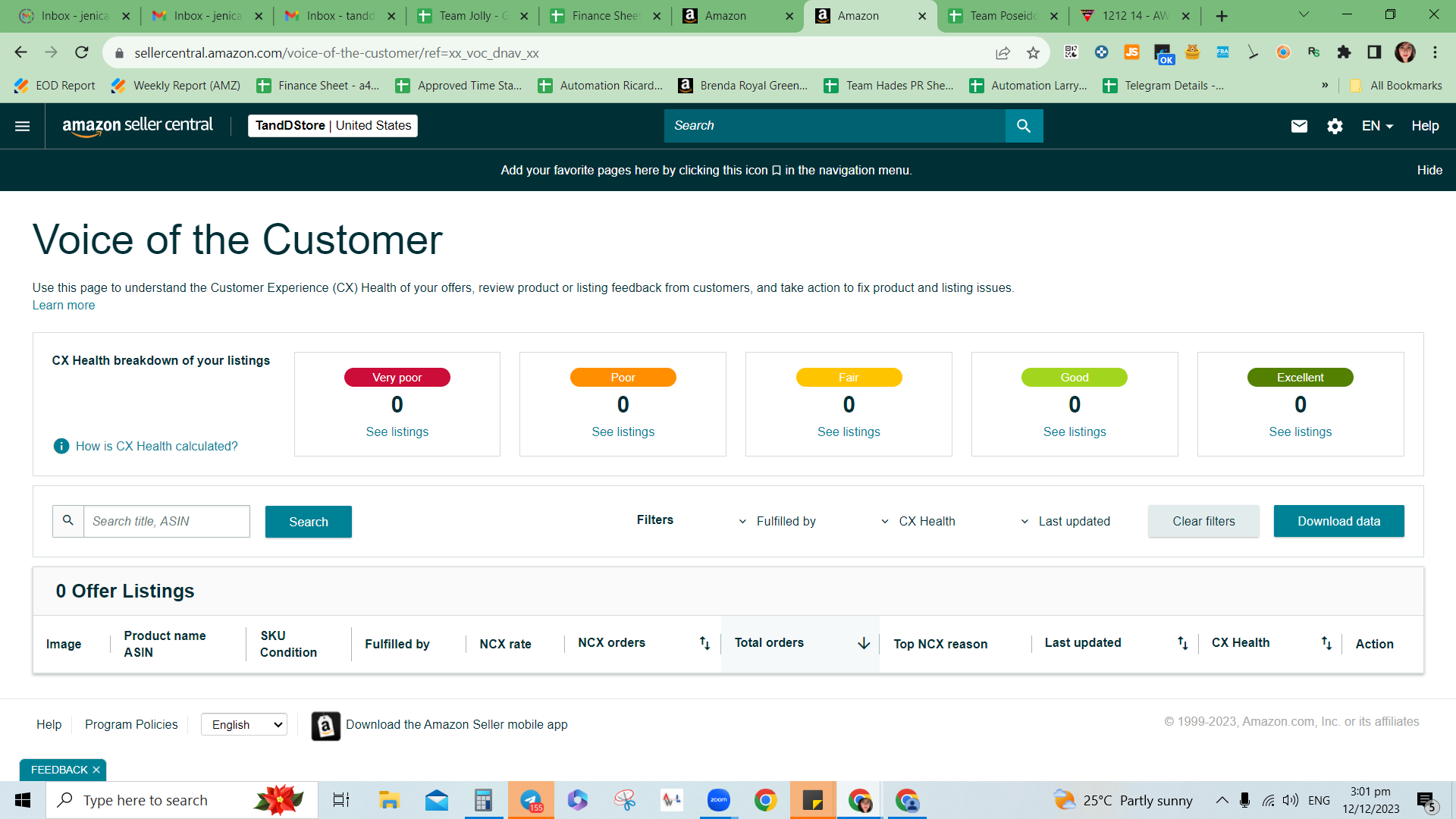This screenshot has width=1456, height=819.
Task: Focus the header Search box
Action: coord(834,126)
